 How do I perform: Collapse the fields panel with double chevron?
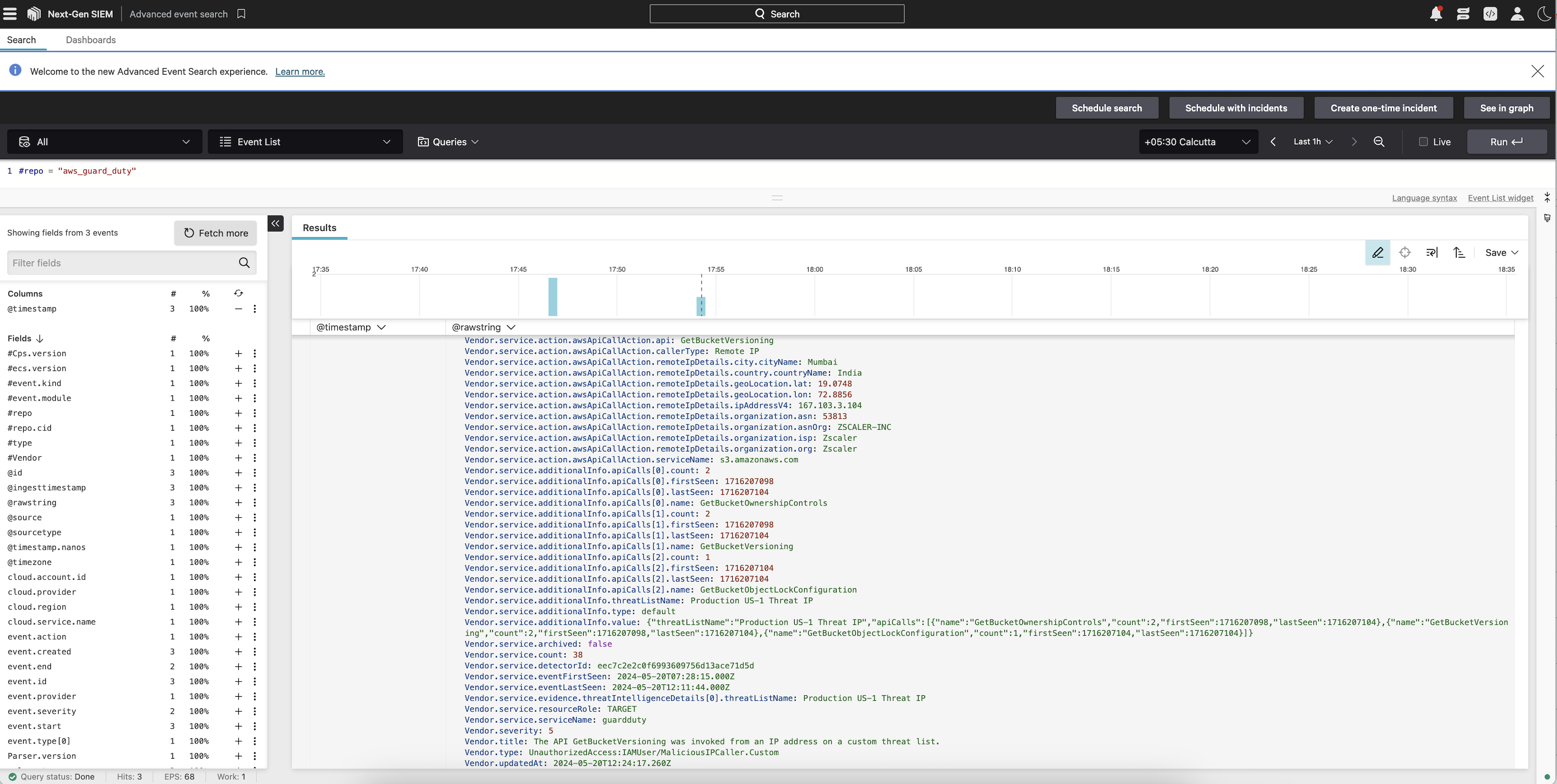275,224
